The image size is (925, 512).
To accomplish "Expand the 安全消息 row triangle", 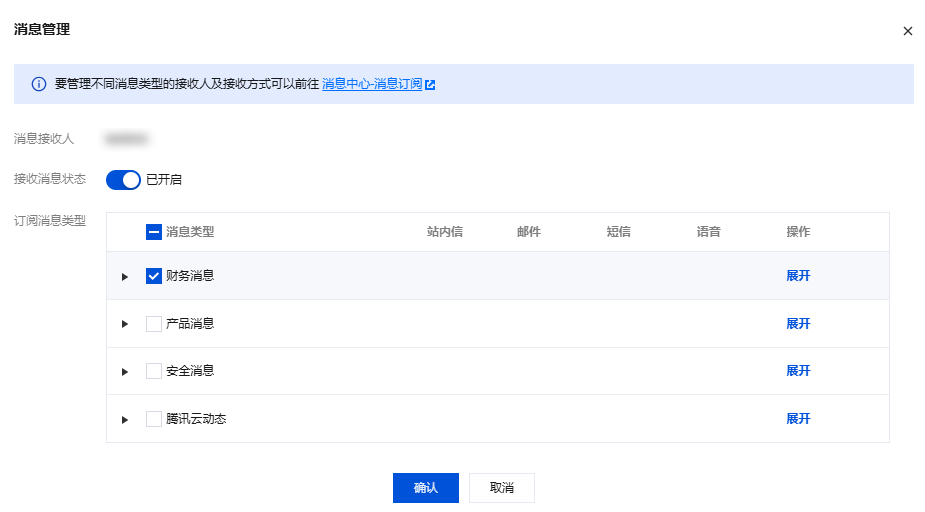I will pyautogui.click(x=125, y=372).
